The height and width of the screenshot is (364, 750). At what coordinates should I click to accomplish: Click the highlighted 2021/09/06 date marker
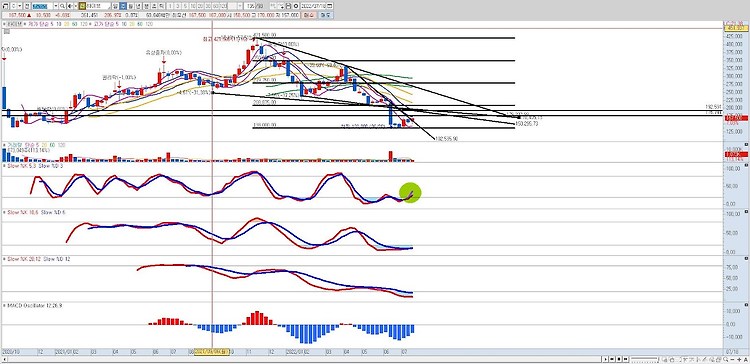(212, 352)
